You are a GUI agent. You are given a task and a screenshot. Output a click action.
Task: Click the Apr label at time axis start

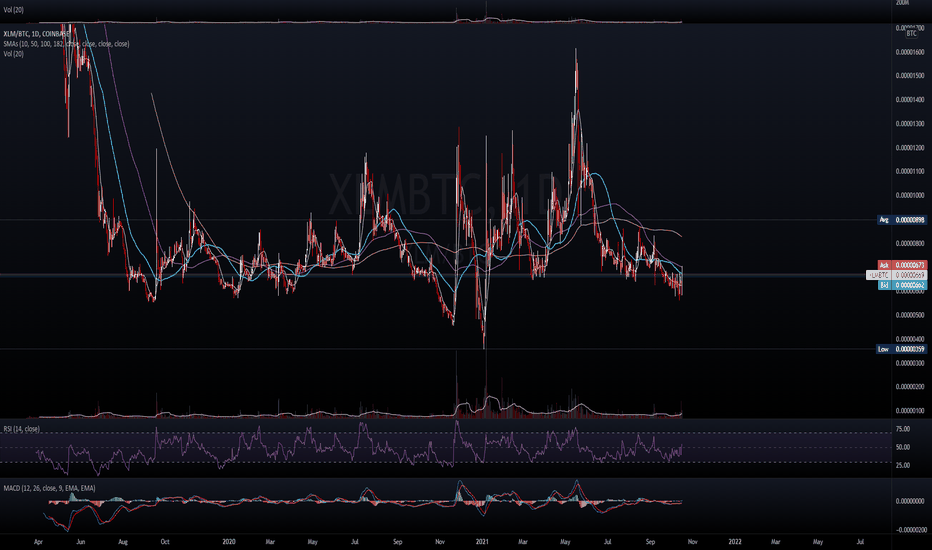[x=39, y=542]
